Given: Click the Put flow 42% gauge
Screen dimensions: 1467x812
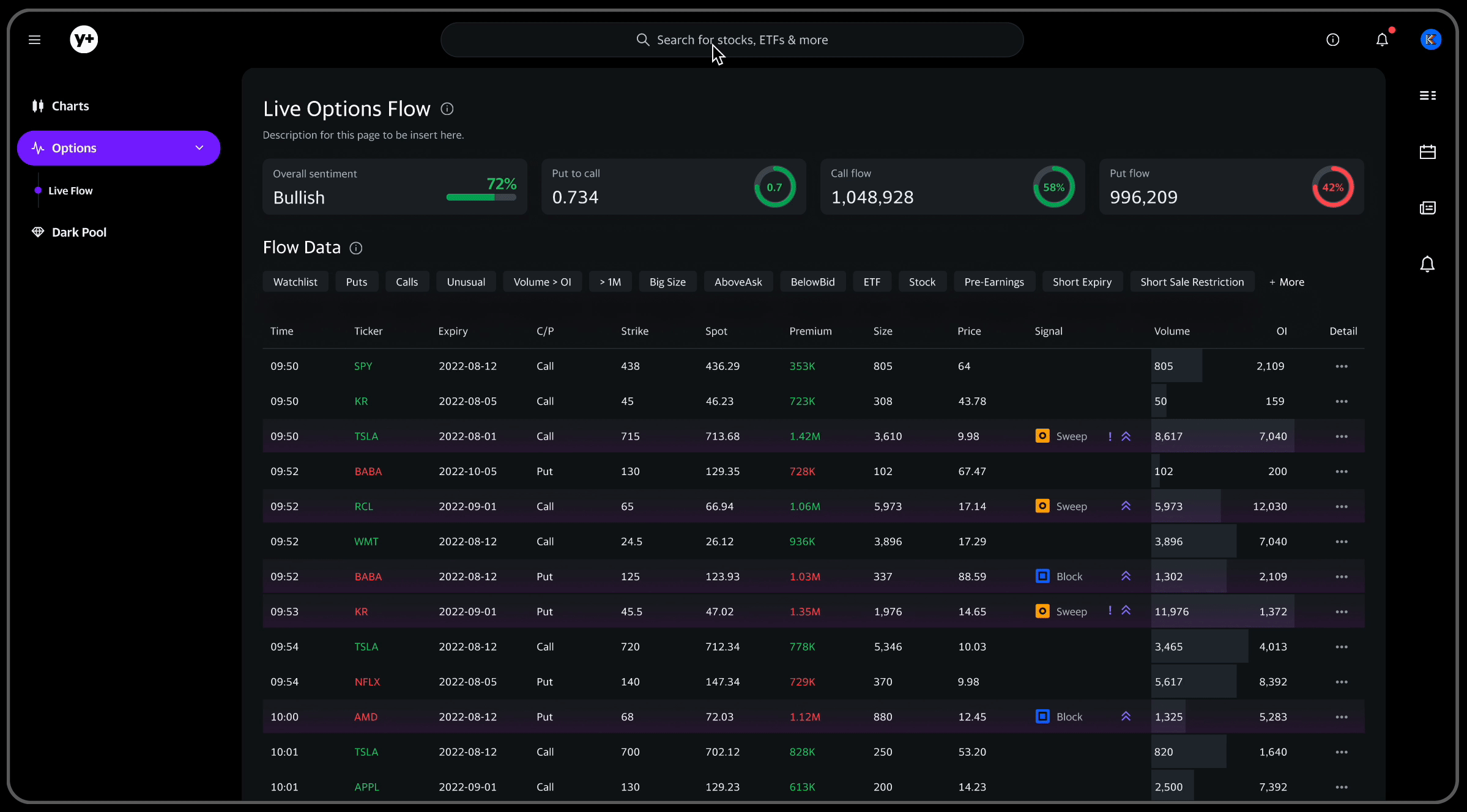Looking at the screenshot, I should (1332, 187).
